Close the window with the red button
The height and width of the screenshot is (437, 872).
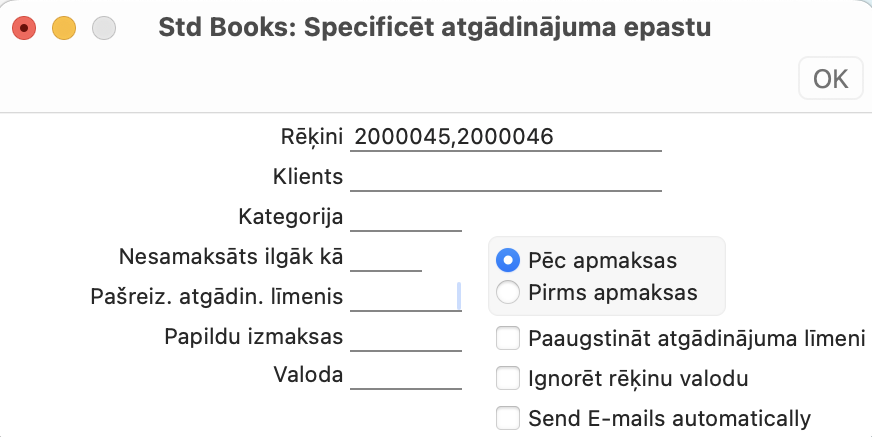(24, 28)
